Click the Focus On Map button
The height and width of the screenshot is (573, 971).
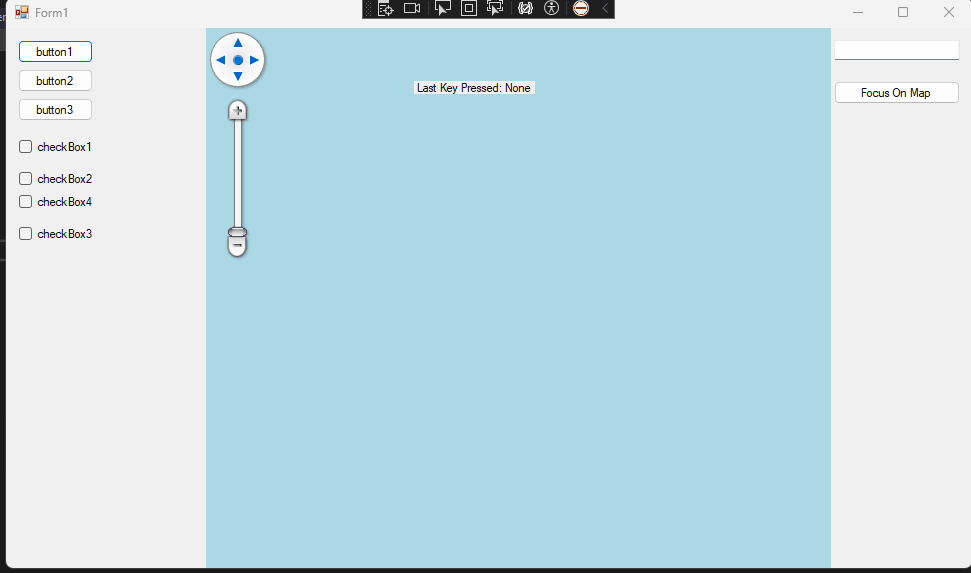[896, 93]
